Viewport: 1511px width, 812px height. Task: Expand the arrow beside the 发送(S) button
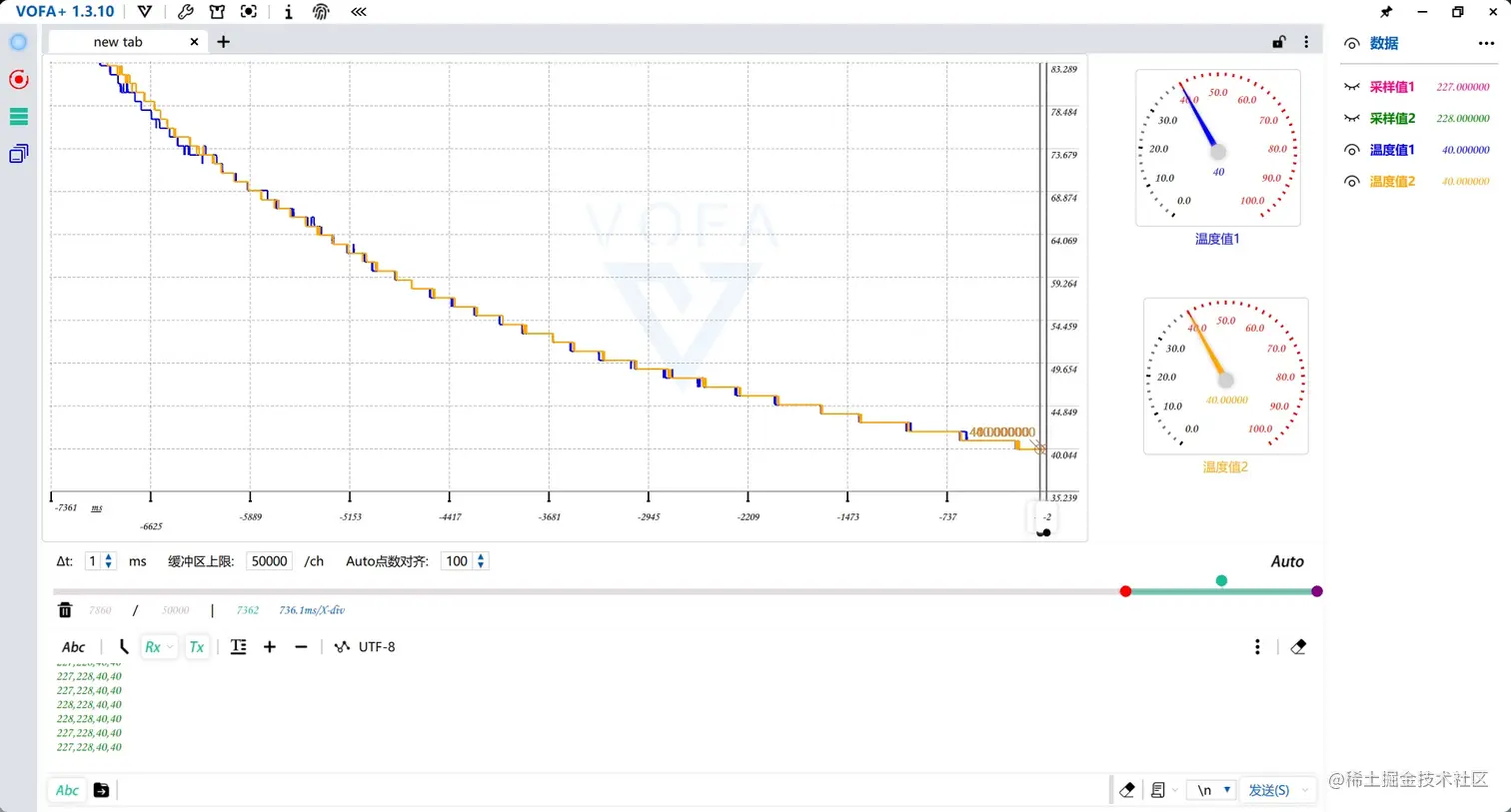(x=1304, y=790)
